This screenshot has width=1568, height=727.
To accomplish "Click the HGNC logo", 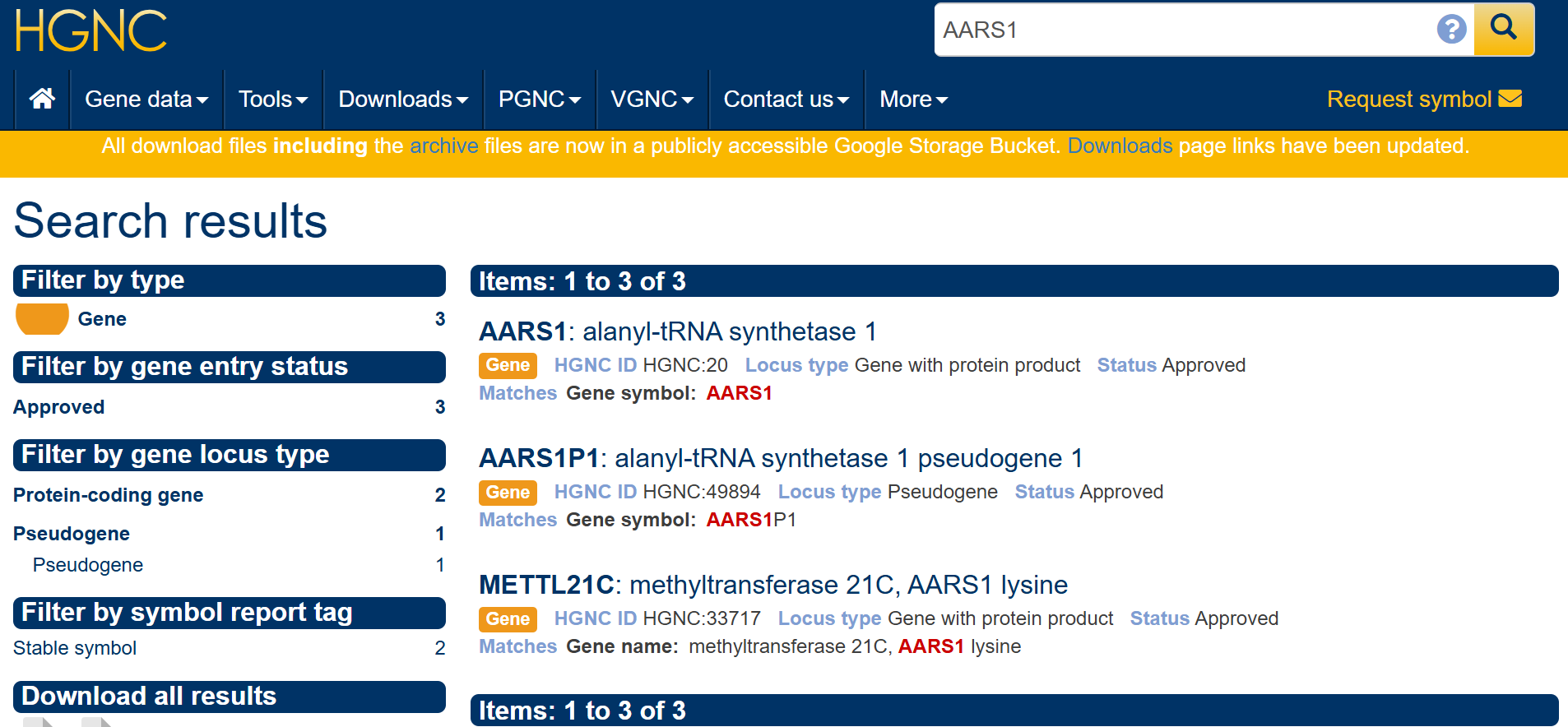I will click(x=90, y=31).
